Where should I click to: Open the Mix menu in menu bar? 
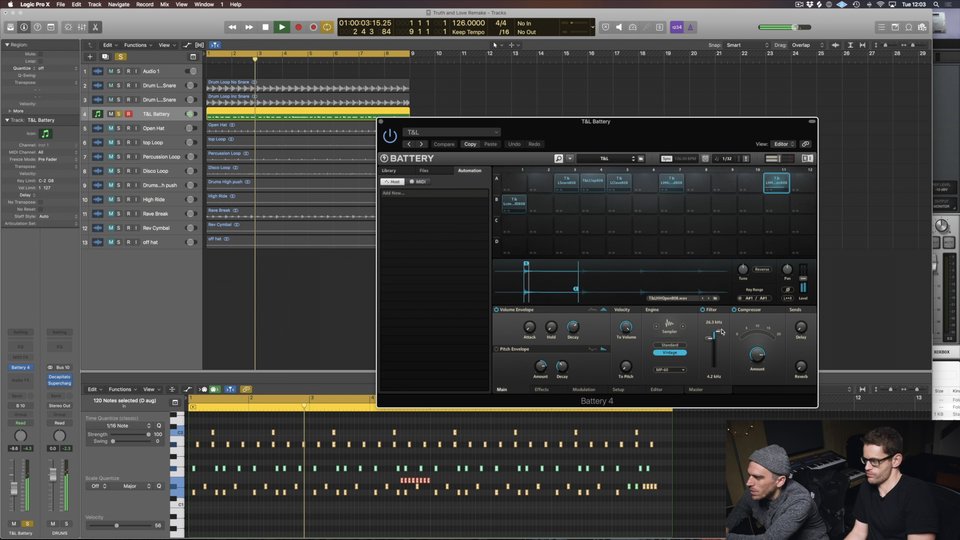(164, 4)
